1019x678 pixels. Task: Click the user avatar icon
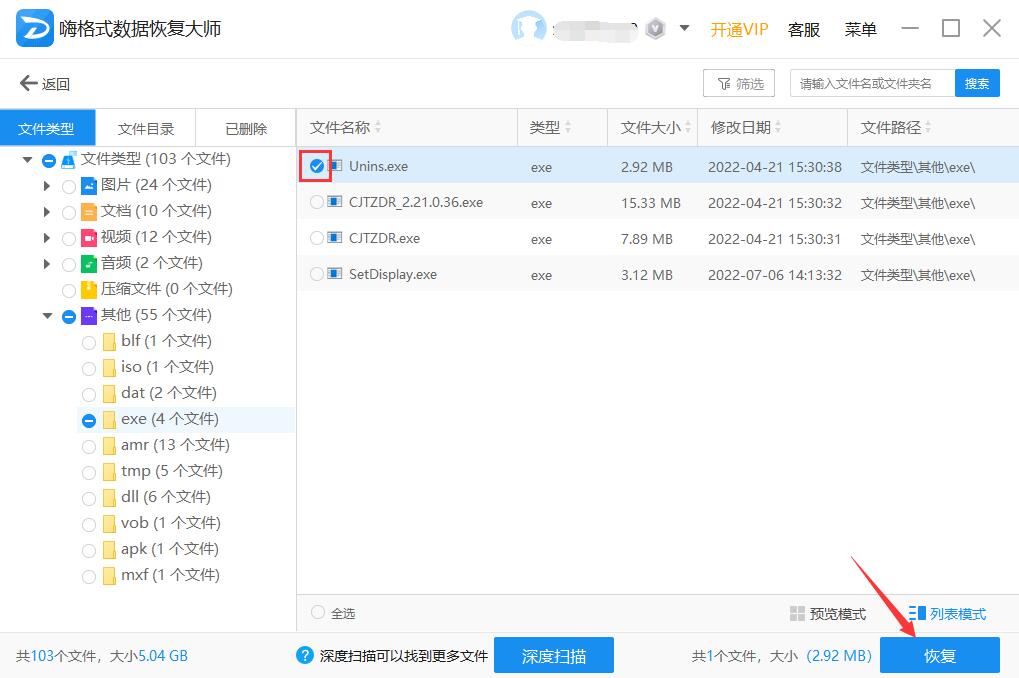[528, 28]
